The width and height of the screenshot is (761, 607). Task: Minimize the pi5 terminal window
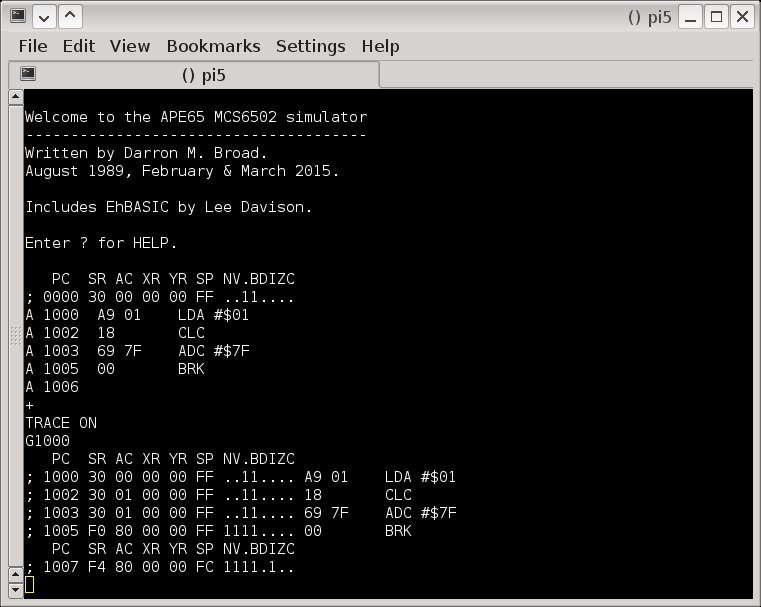point(690,17)
